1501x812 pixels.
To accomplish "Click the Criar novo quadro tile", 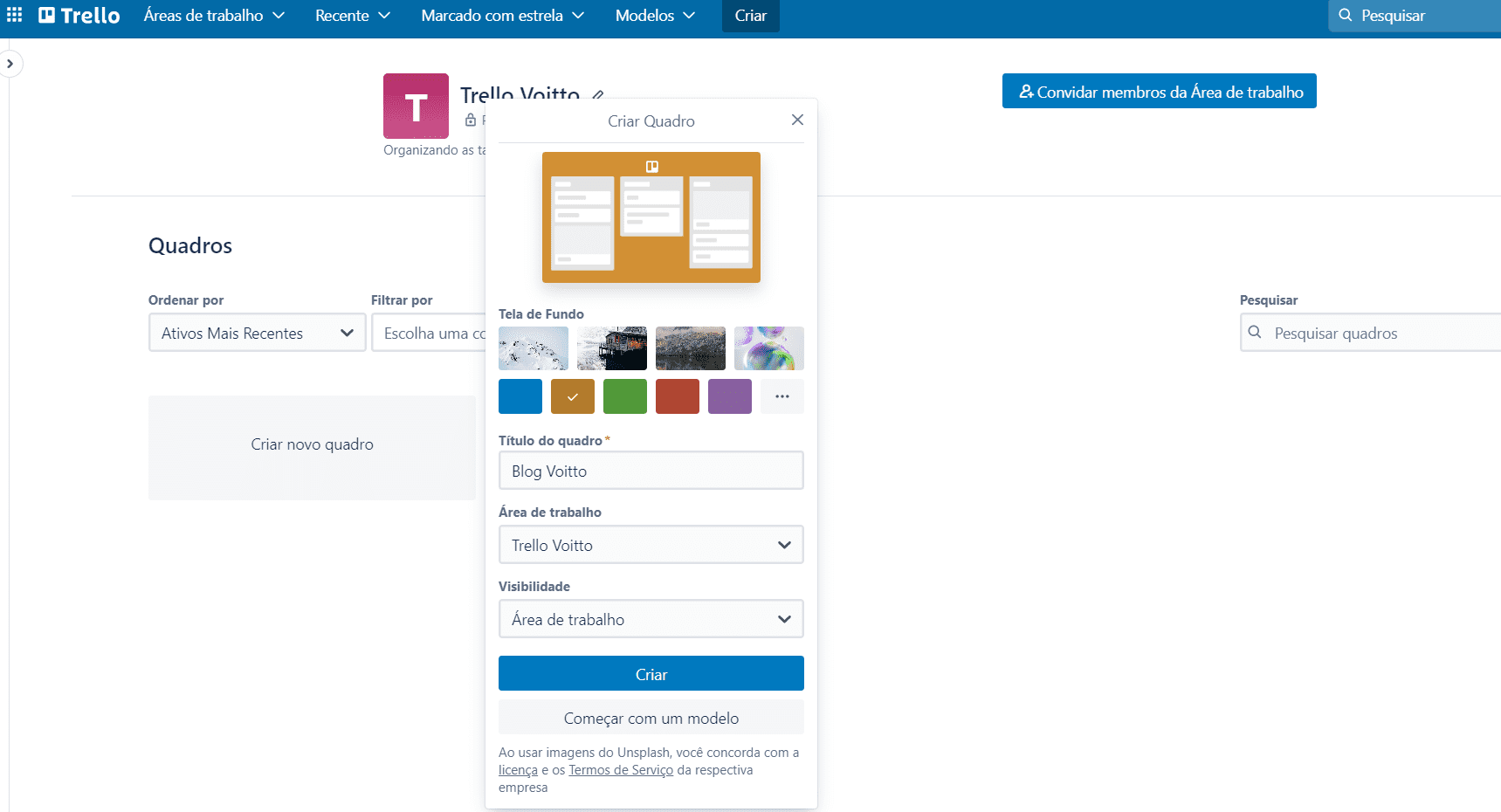I will (312, 448).
